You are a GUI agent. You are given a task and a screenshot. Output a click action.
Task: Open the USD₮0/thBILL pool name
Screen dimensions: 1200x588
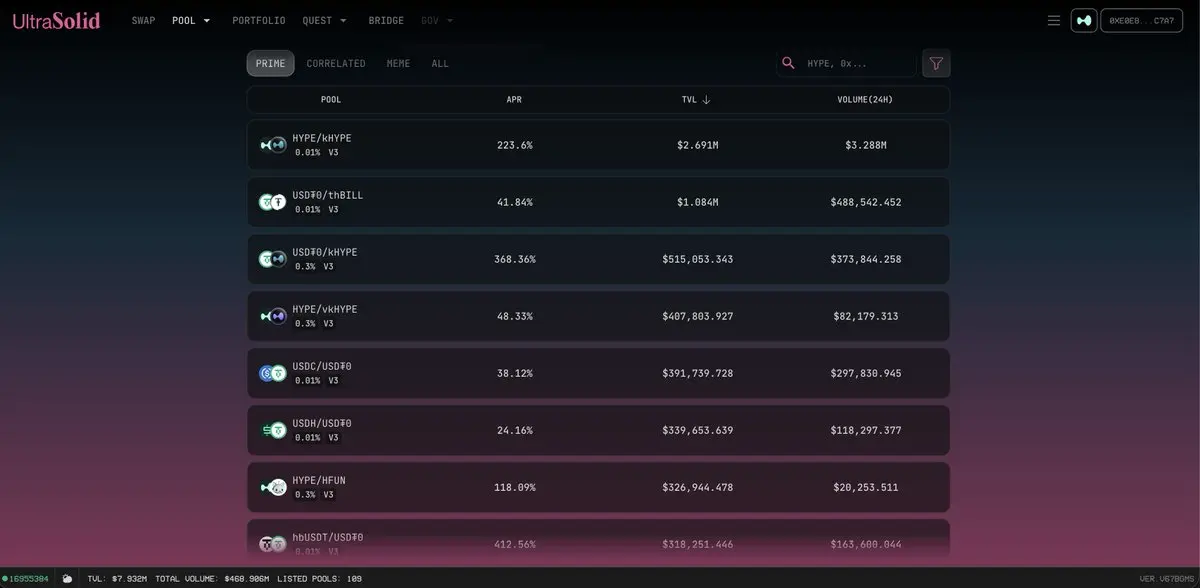coord(328,195)
